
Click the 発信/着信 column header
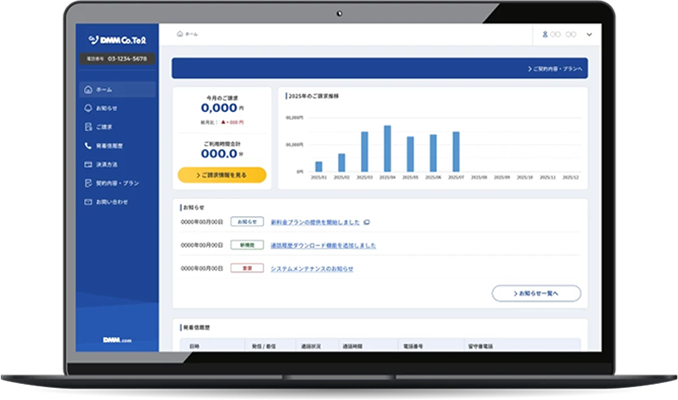(x=264, y=346)
